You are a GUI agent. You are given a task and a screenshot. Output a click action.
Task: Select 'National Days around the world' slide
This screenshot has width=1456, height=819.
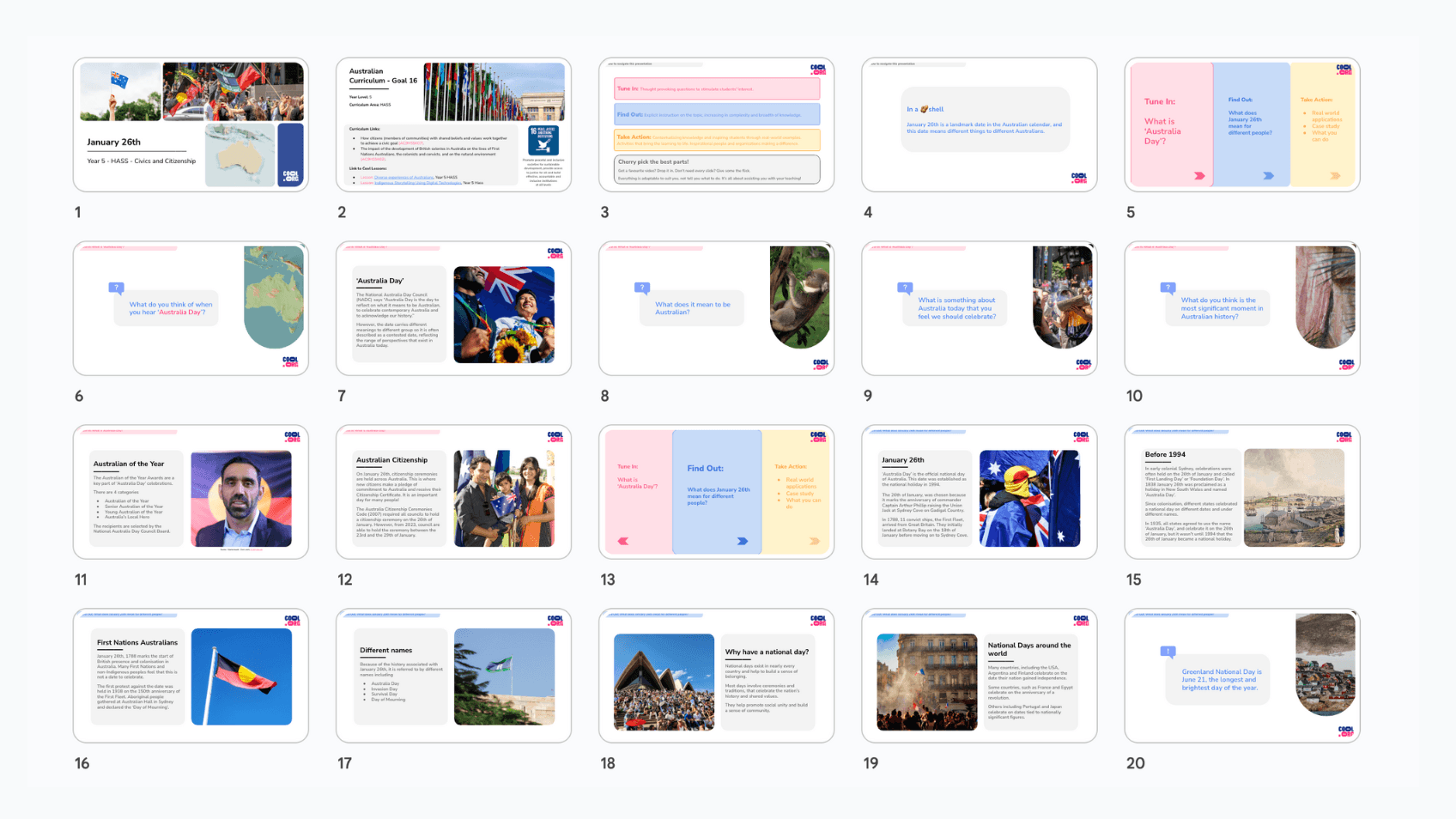[x=979, y=676]
